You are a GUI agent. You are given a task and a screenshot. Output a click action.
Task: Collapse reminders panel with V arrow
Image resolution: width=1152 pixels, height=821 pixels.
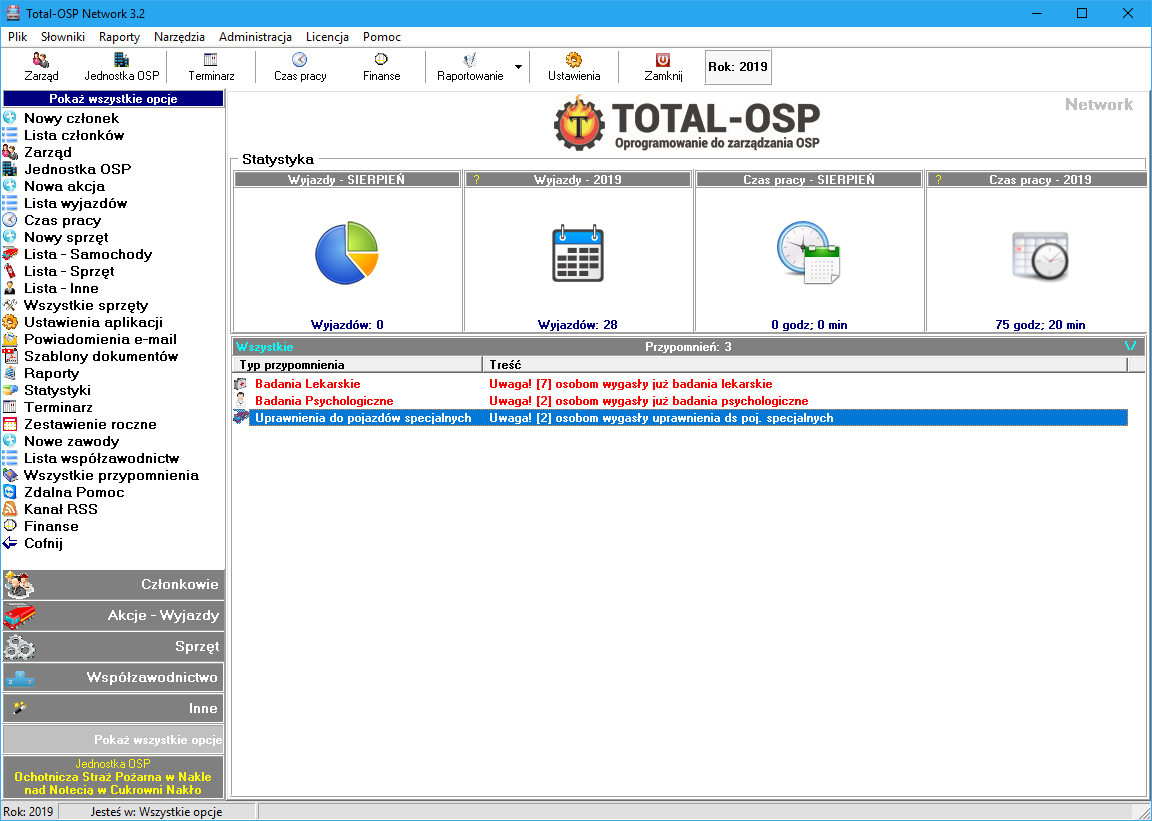[1130, 346]
